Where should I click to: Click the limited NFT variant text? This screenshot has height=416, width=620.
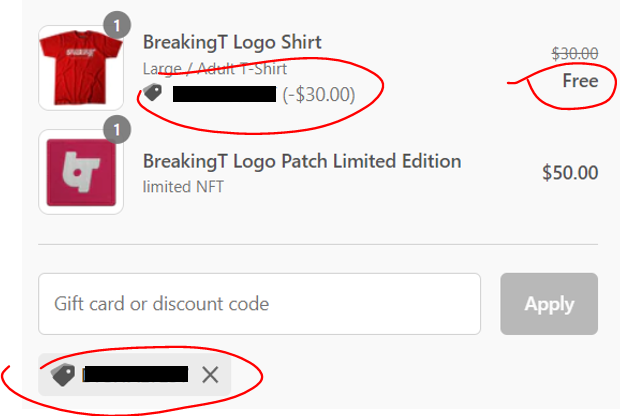pos(182,186)
